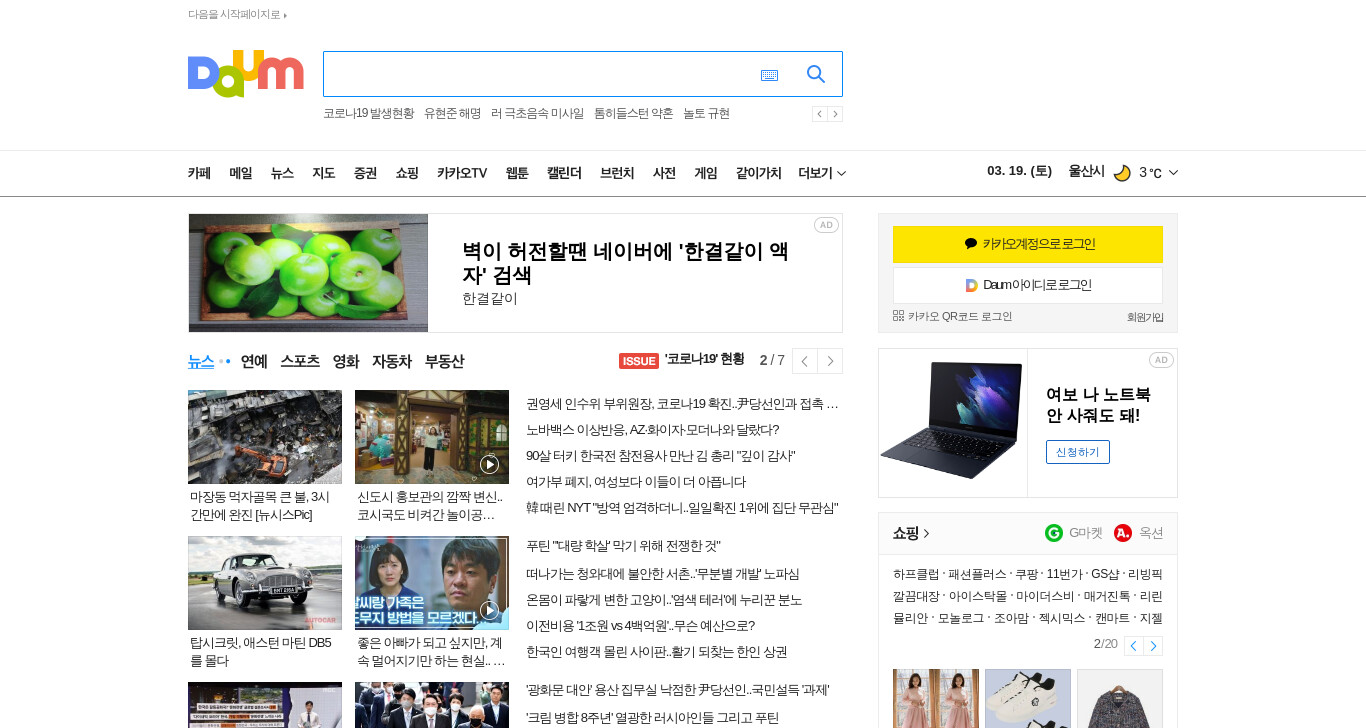Click trending keyword 놀토 규현
The width and height of the screenshot is (1366, 728).
pos(706,114)
